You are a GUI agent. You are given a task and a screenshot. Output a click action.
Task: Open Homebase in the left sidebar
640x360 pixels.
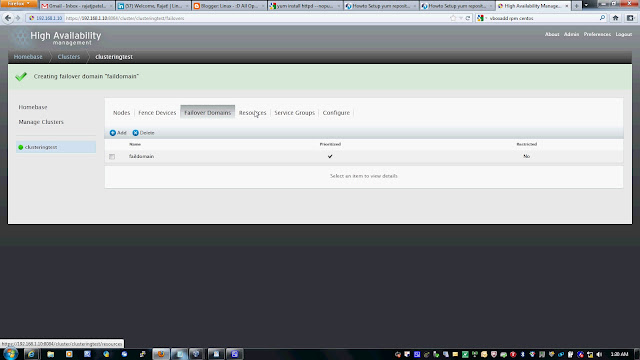[x=33, y=107]
